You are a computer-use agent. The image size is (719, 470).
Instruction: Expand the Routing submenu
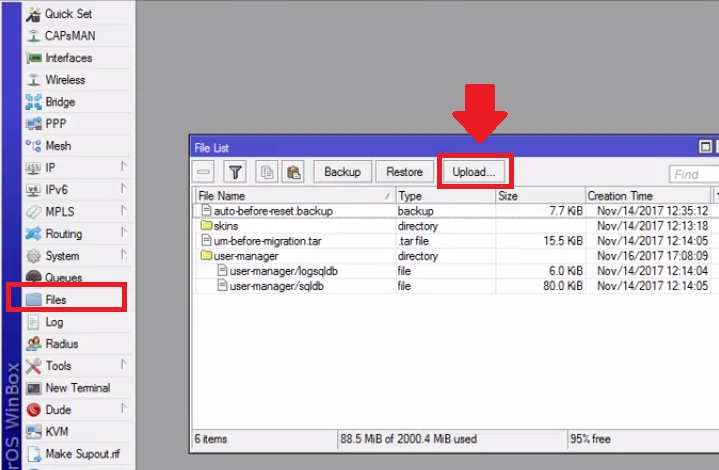click(63, 234)
